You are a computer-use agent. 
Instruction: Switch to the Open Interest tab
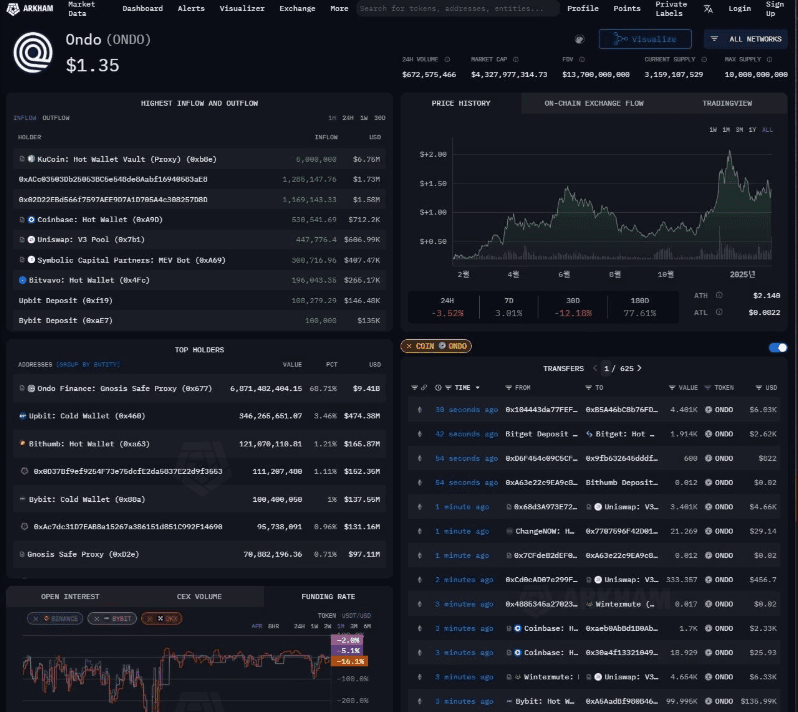tap(69, 596)
